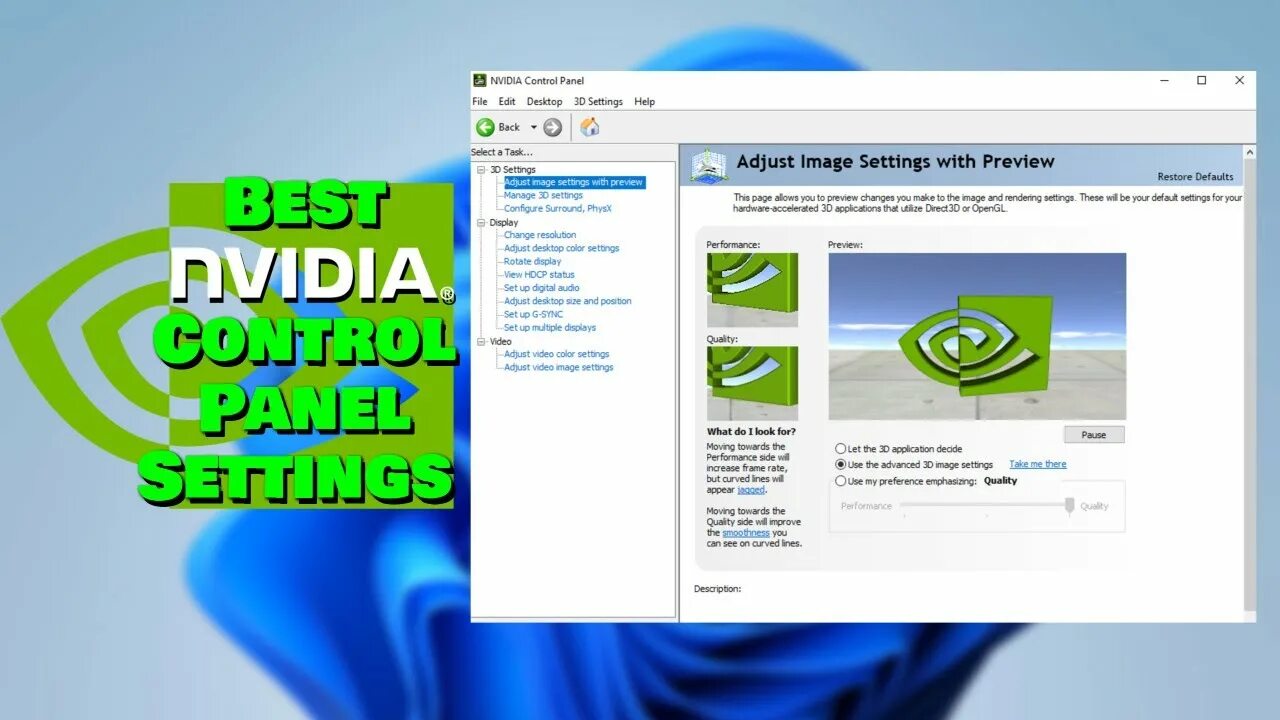Click the Display tree label
Viewport: 1280px width, 720px height.
coord(504,223)
